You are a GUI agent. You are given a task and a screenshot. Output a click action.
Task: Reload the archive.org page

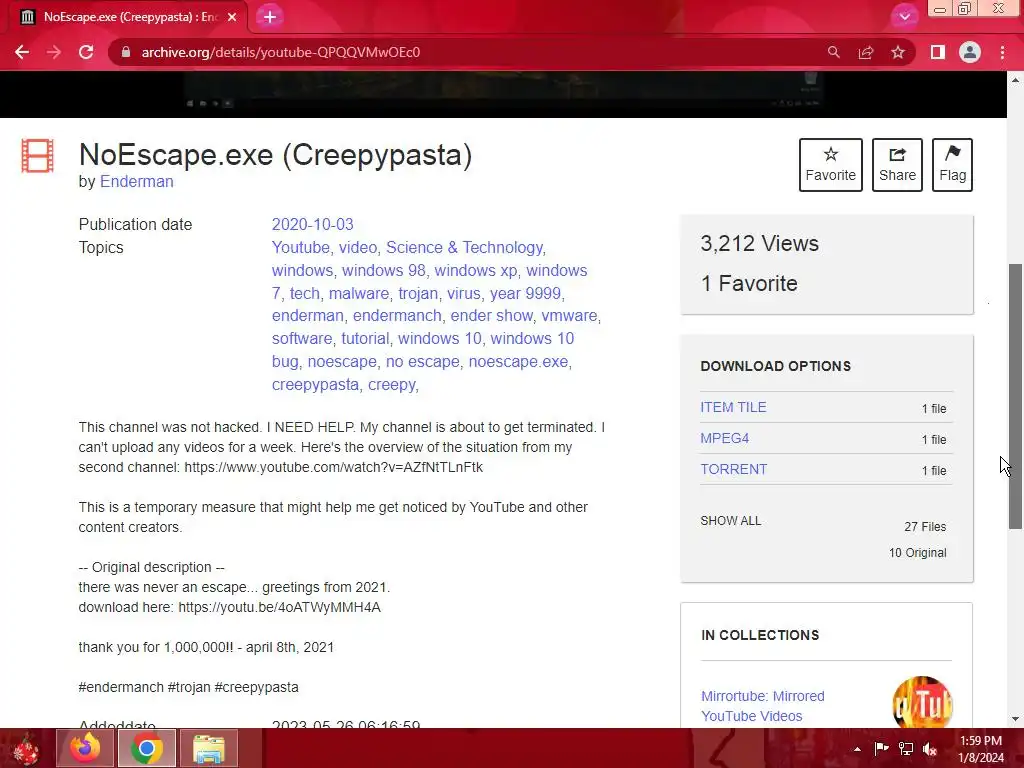tap(86, 52)
